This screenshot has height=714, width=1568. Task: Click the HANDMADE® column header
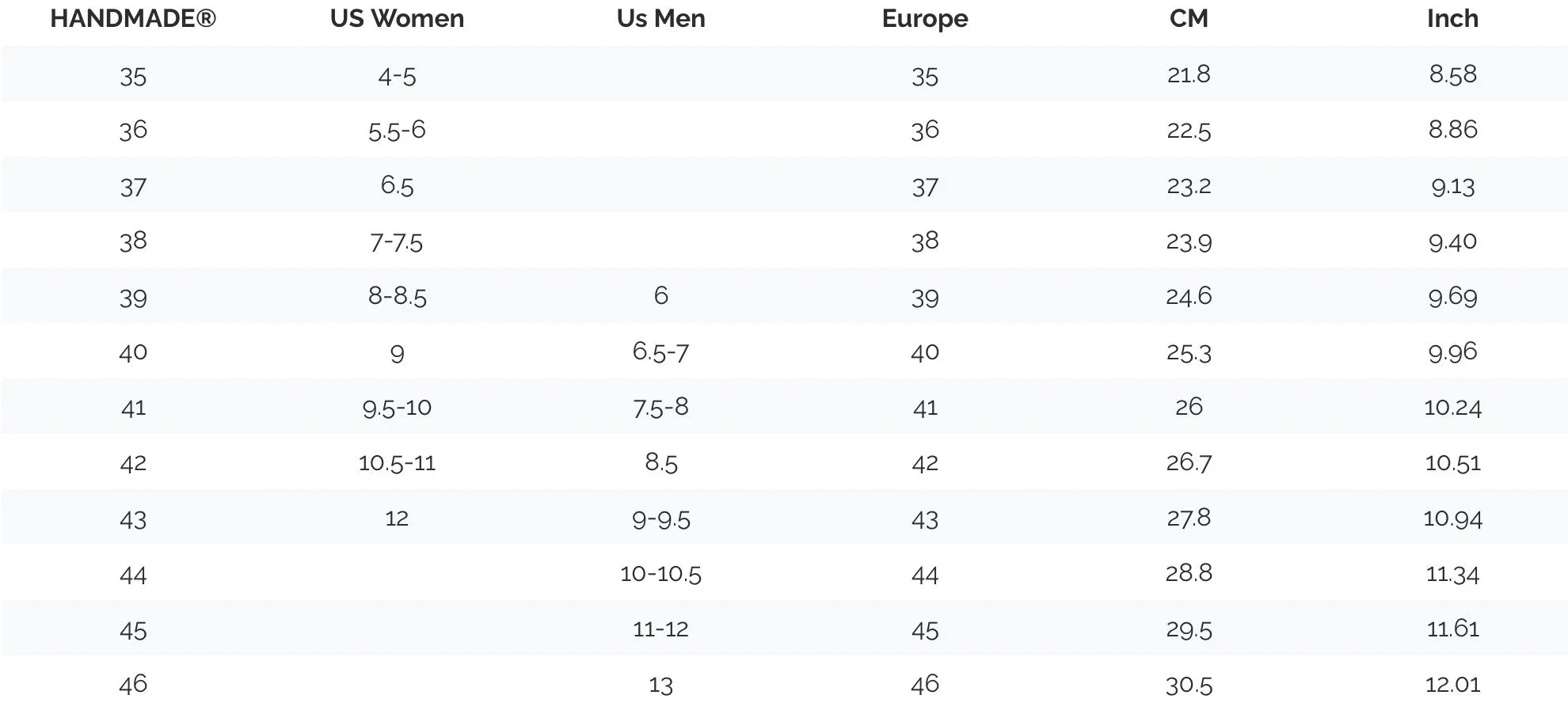133,18
